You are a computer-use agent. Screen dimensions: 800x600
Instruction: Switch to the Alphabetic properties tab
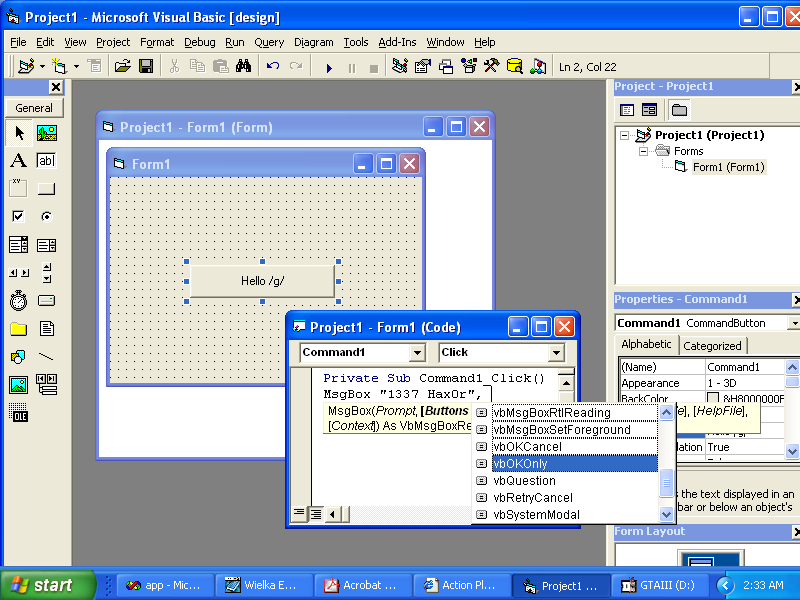[x=646, y=344]
